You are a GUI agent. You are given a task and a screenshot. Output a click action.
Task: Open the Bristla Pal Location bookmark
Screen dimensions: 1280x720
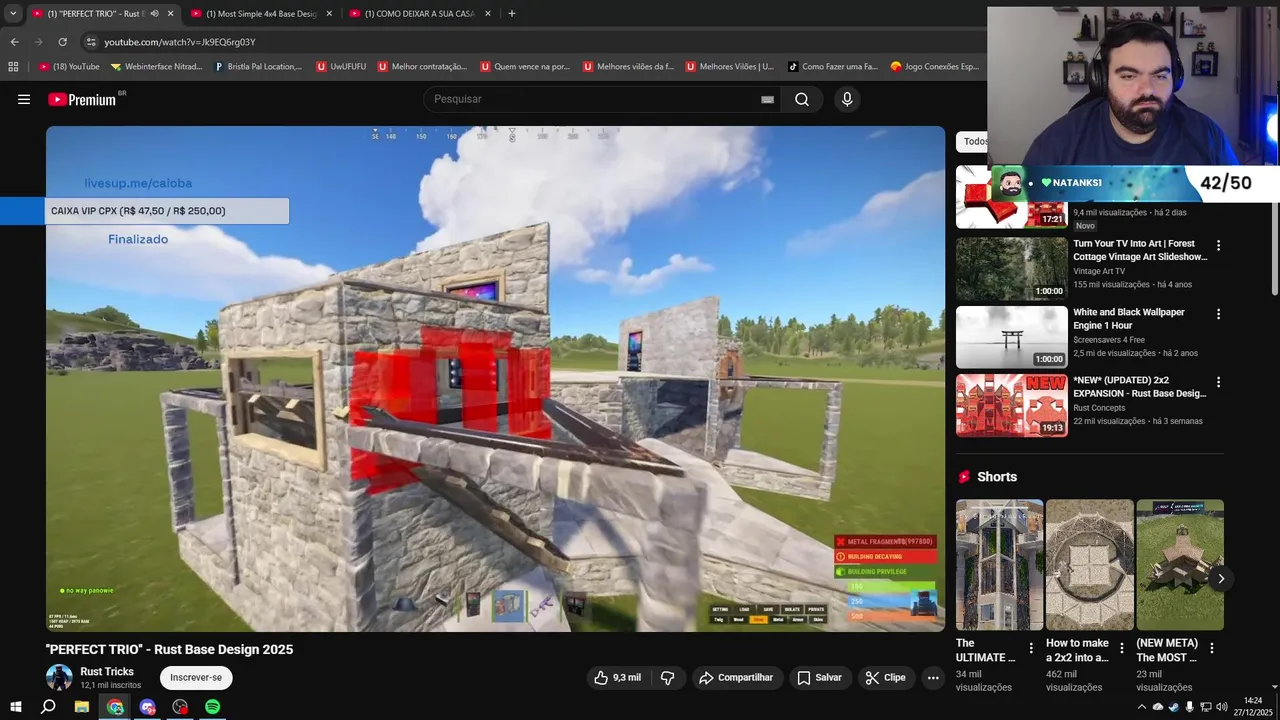coord(258,67)
